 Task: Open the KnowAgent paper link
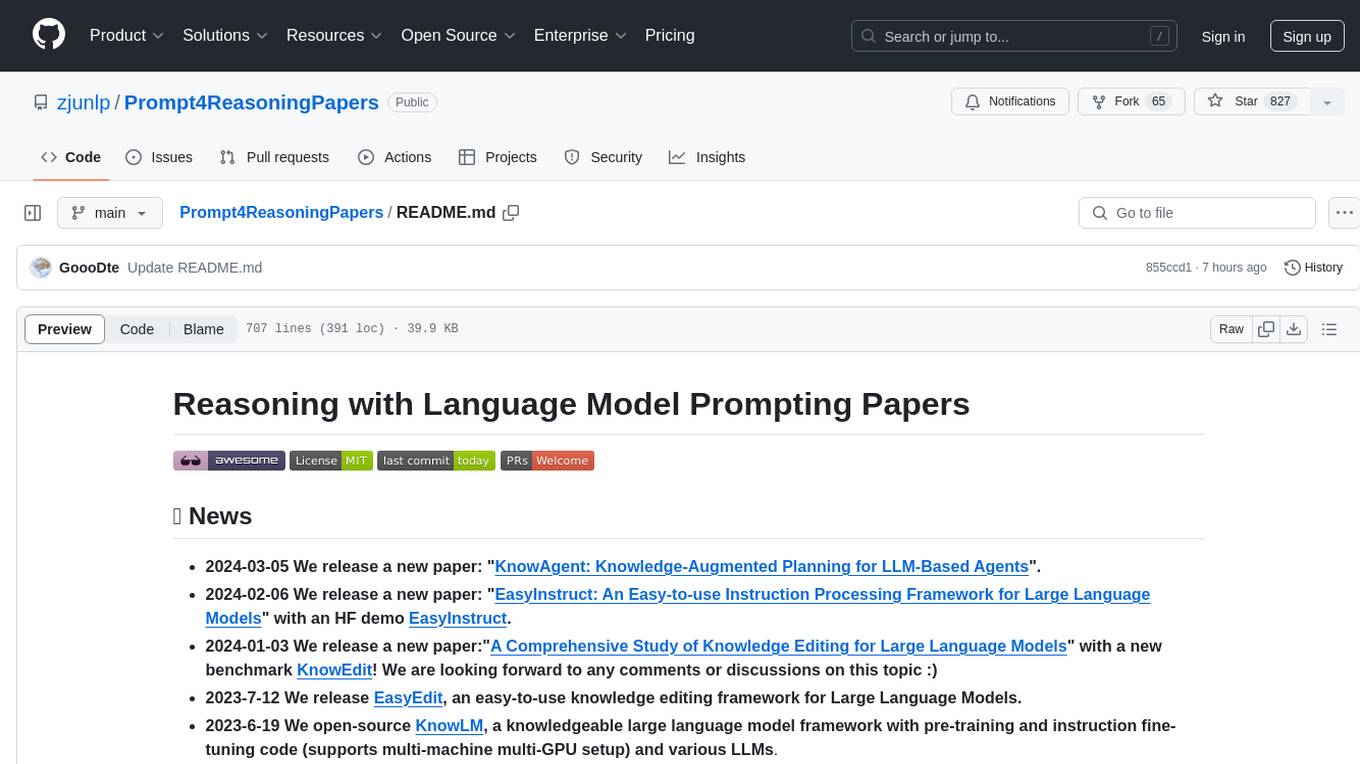coord(762,566)
